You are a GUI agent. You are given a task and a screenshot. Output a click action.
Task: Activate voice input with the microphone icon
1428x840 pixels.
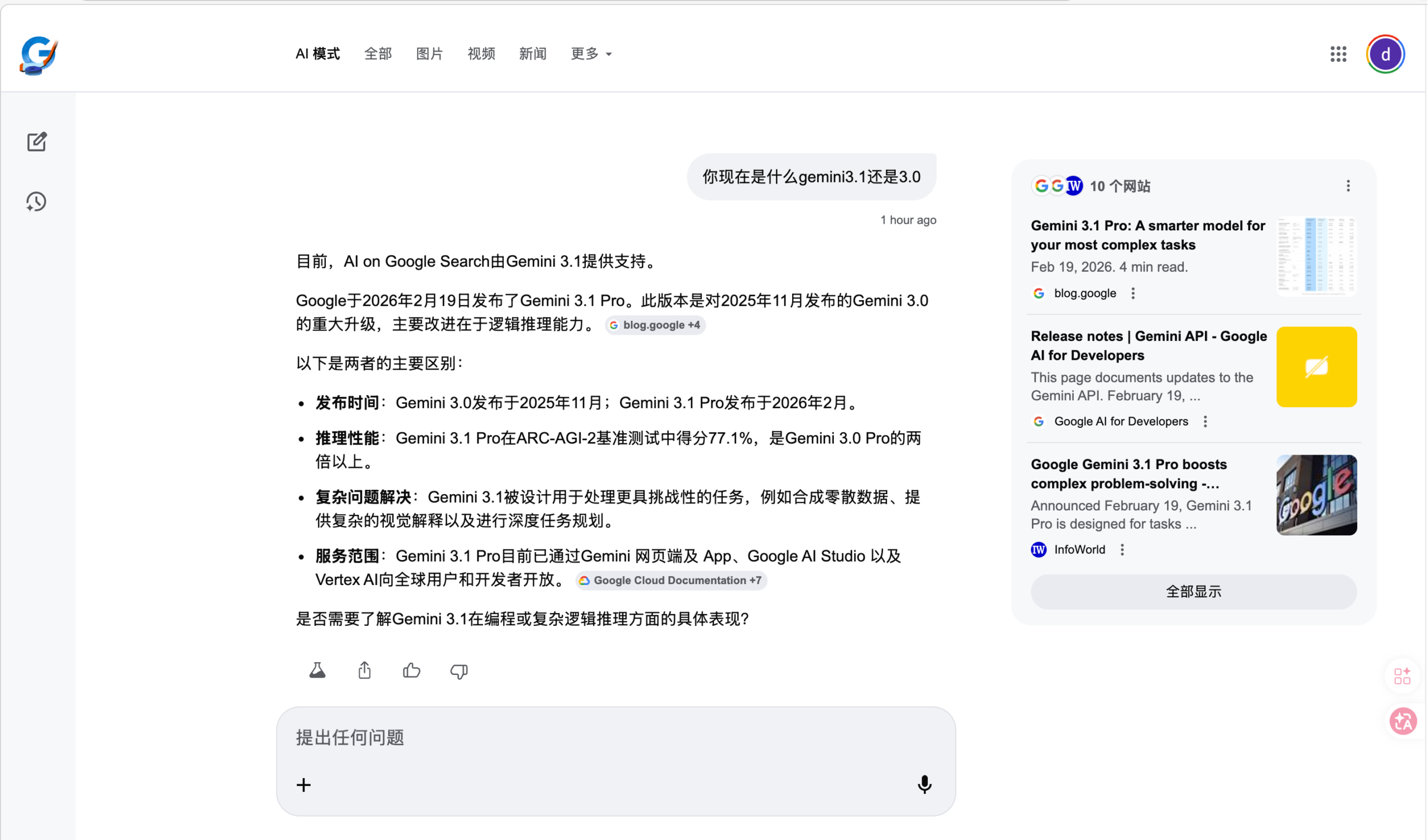(924, 784)
